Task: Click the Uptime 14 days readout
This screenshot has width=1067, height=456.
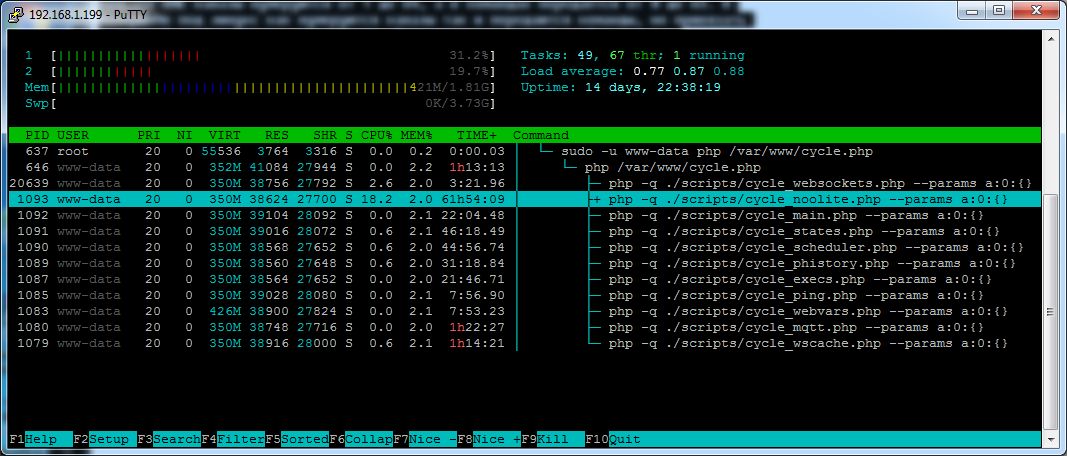Action: (621, 87)
